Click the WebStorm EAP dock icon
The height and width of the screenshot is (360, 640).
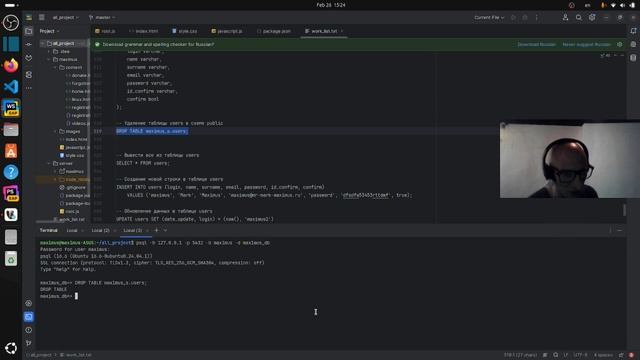tap(11, 108)
